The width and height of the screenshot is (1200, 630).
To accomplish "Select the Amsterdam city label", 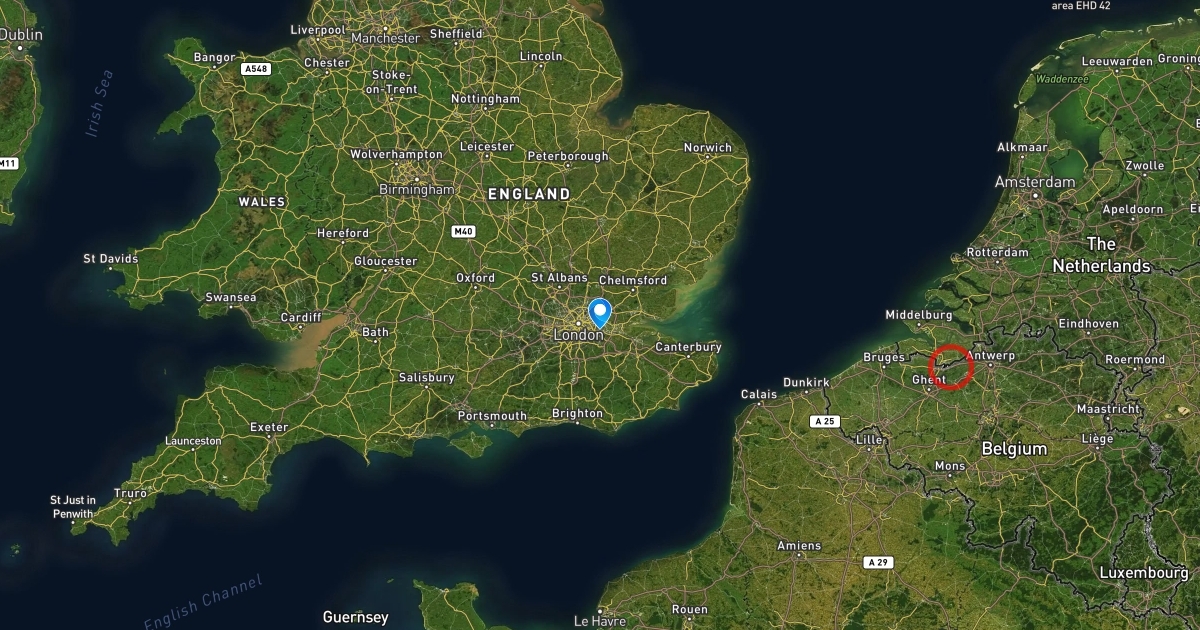I will 1035,182.
